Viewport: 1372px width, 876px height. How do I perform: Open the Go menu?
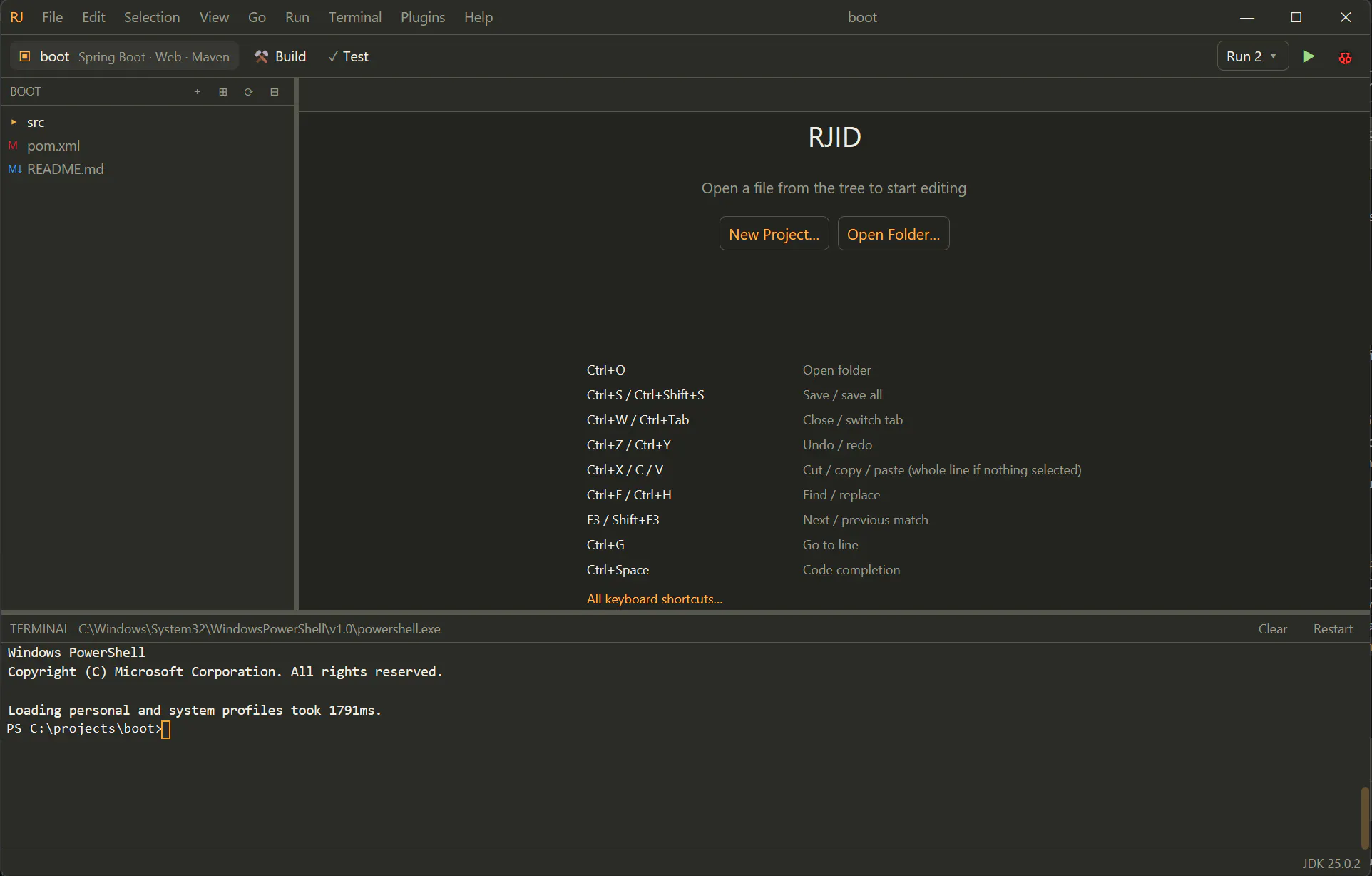[x=257, y=17]
